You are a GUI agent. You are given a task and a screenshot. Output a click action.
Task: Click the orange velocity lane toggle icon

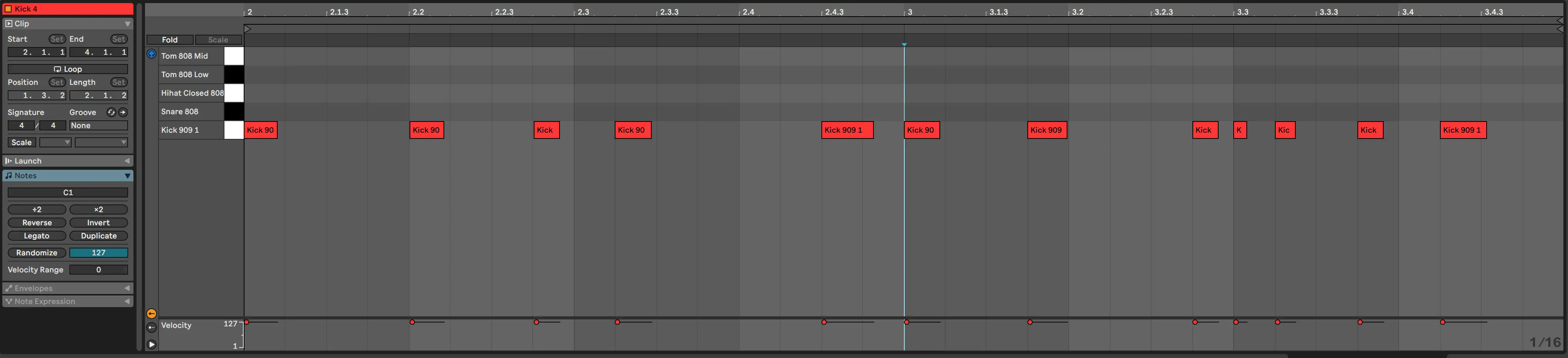pyautogui.click(x=152, y=314)
